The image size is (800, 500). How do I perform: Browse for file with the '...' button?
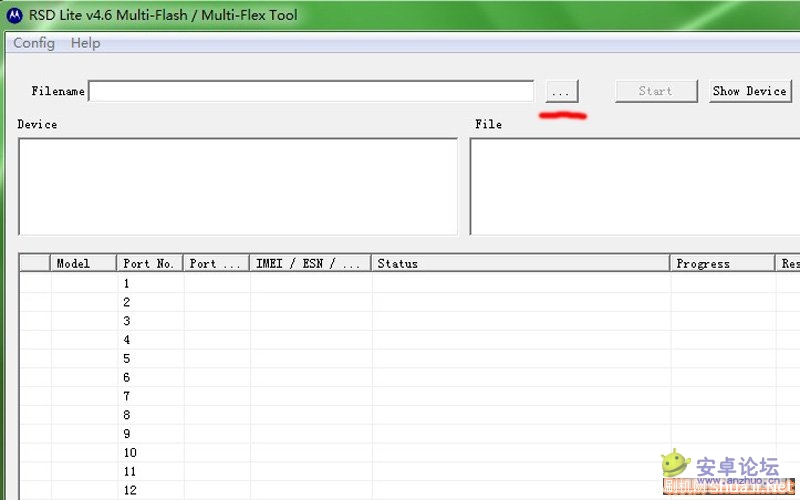[561, 91]
